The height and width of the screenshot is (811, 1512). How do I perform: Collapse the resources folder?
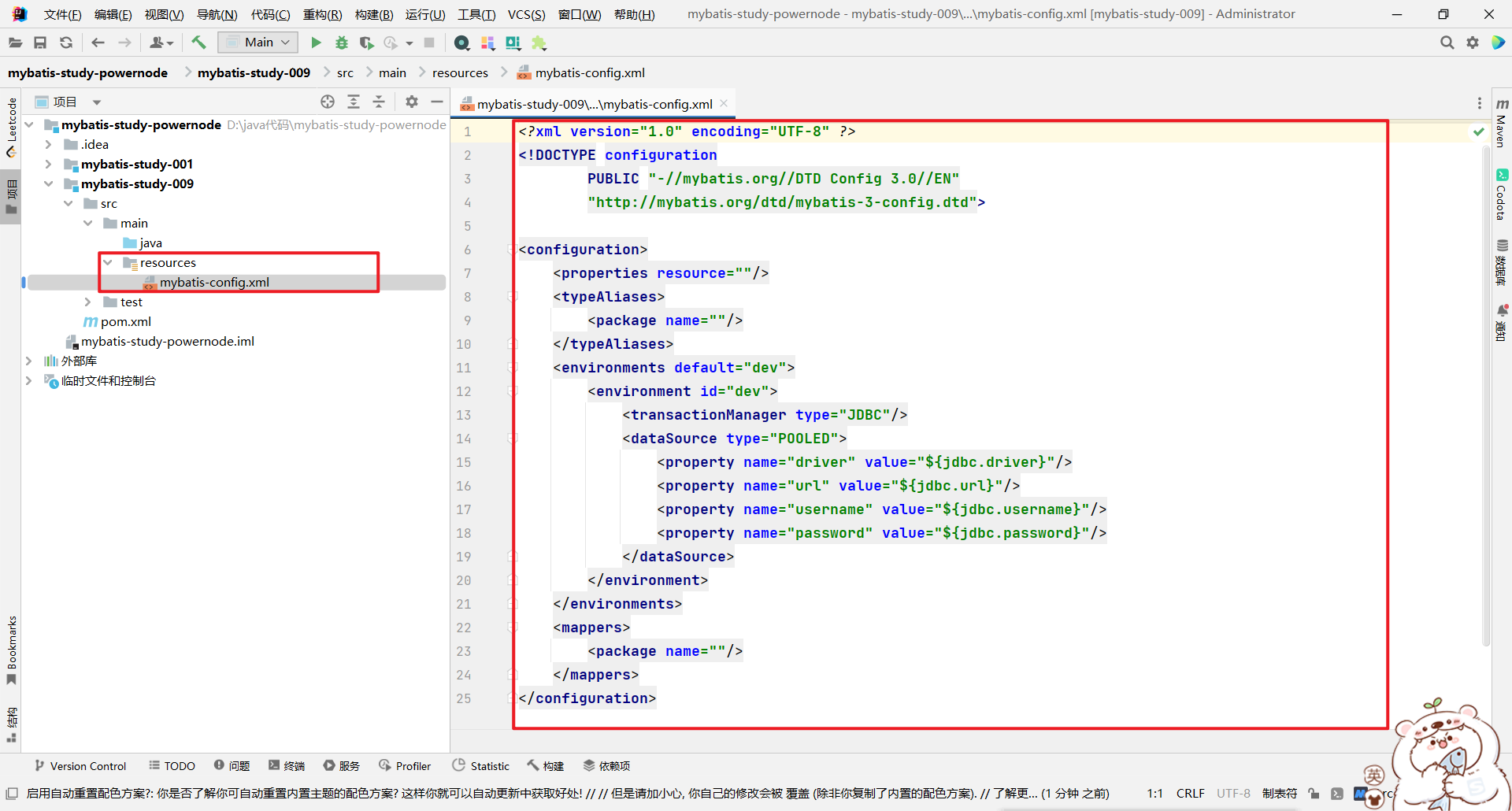(108, 262)
